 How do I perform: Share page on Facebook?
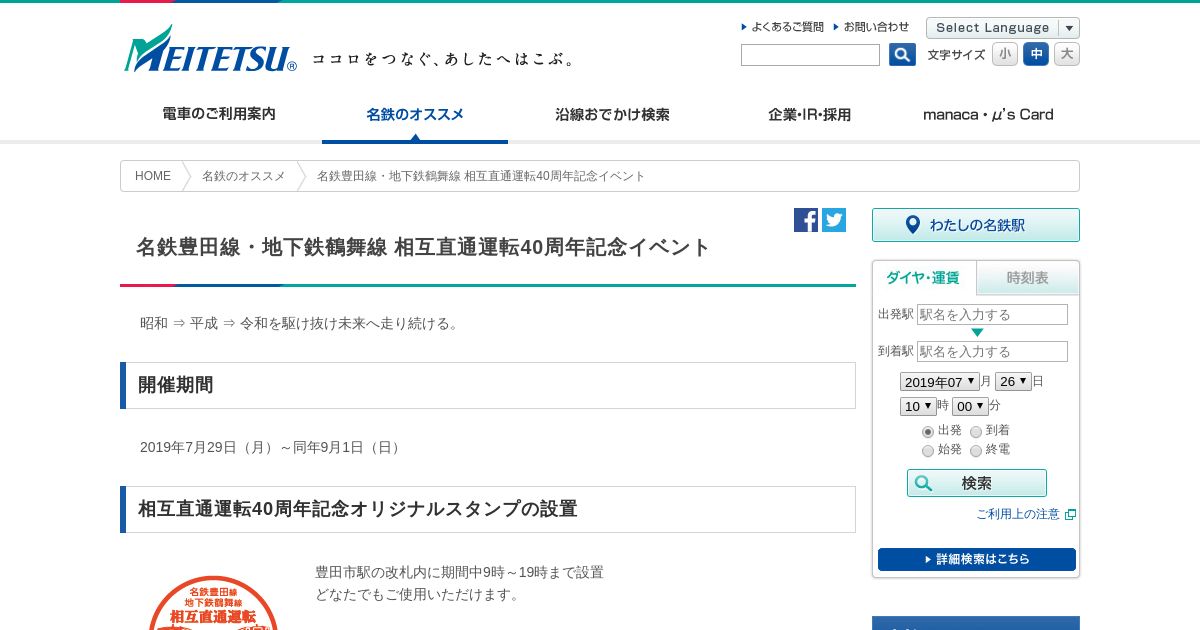(x=806, y=220)
